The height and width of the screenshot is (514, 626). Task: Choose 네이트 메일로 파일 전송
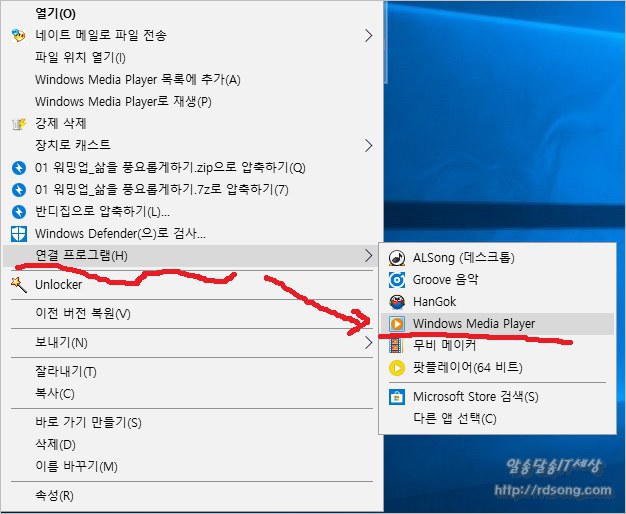[x=192, y=36]
